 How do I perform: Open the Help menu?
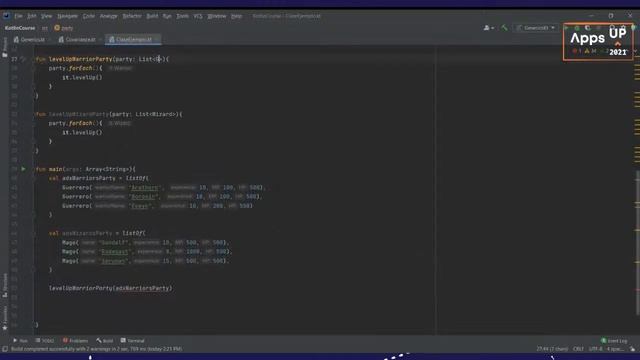(236, 16)
